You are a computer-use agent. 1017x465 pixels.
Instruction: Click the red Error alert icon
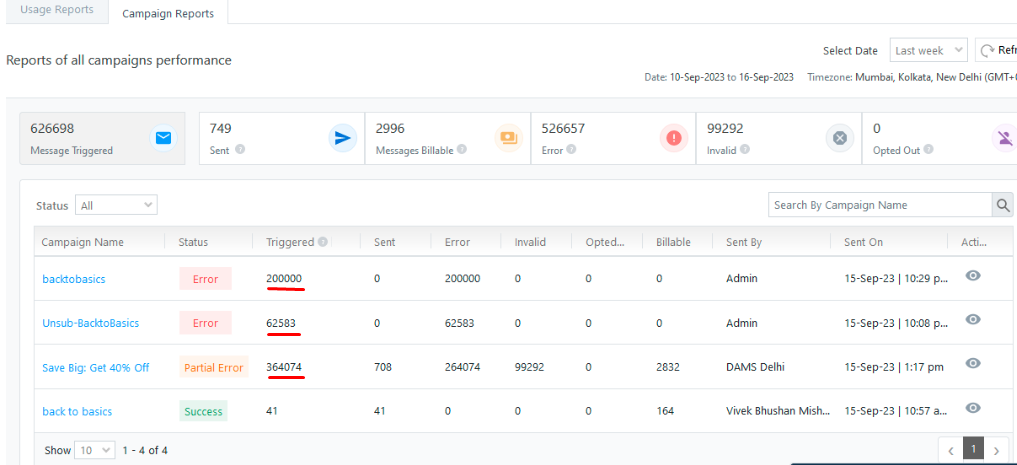click(x=674, y=138)
